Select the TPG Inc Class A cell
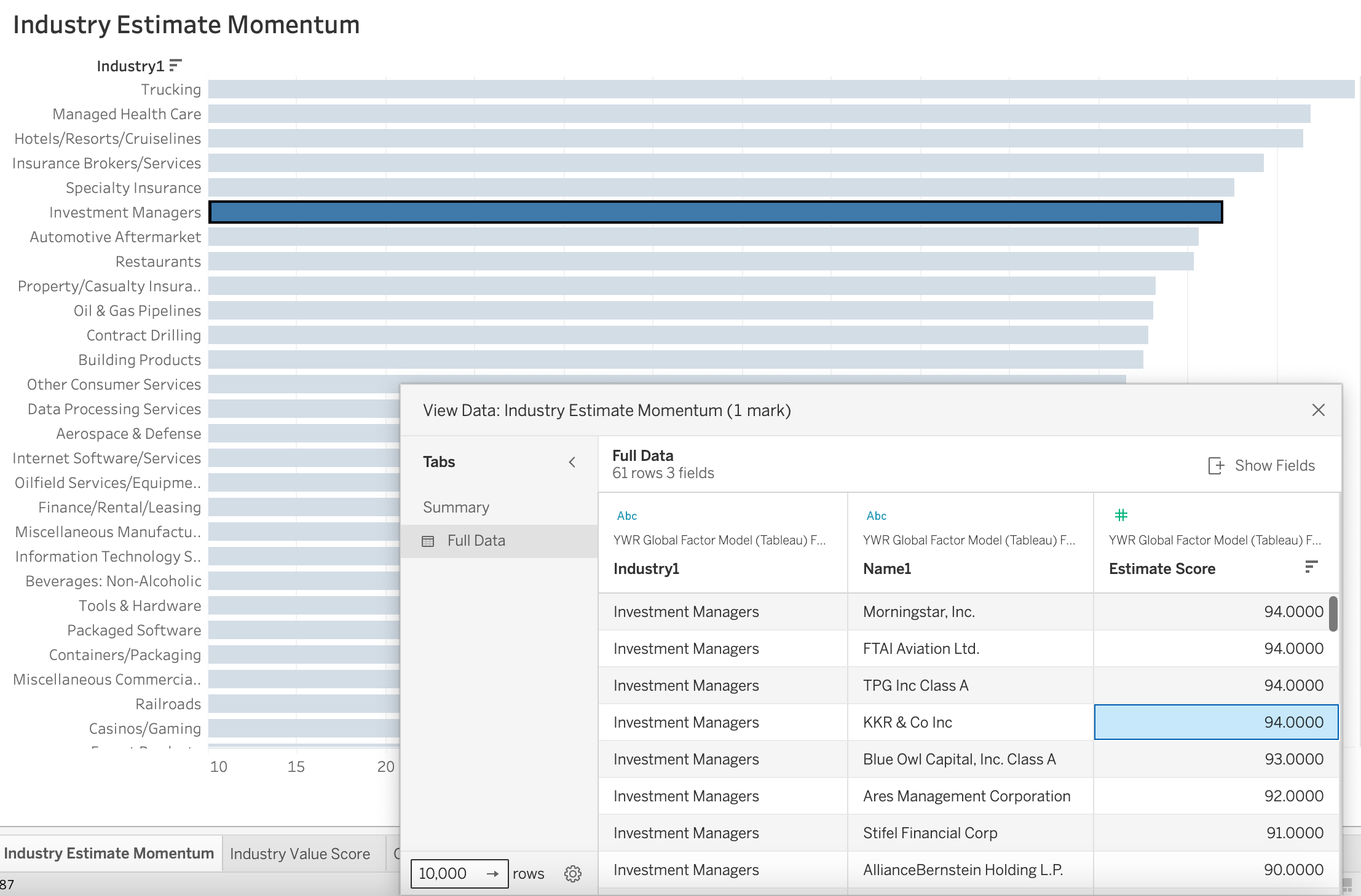The height and width of the screenshot is (896, 1361). [970, 686]
